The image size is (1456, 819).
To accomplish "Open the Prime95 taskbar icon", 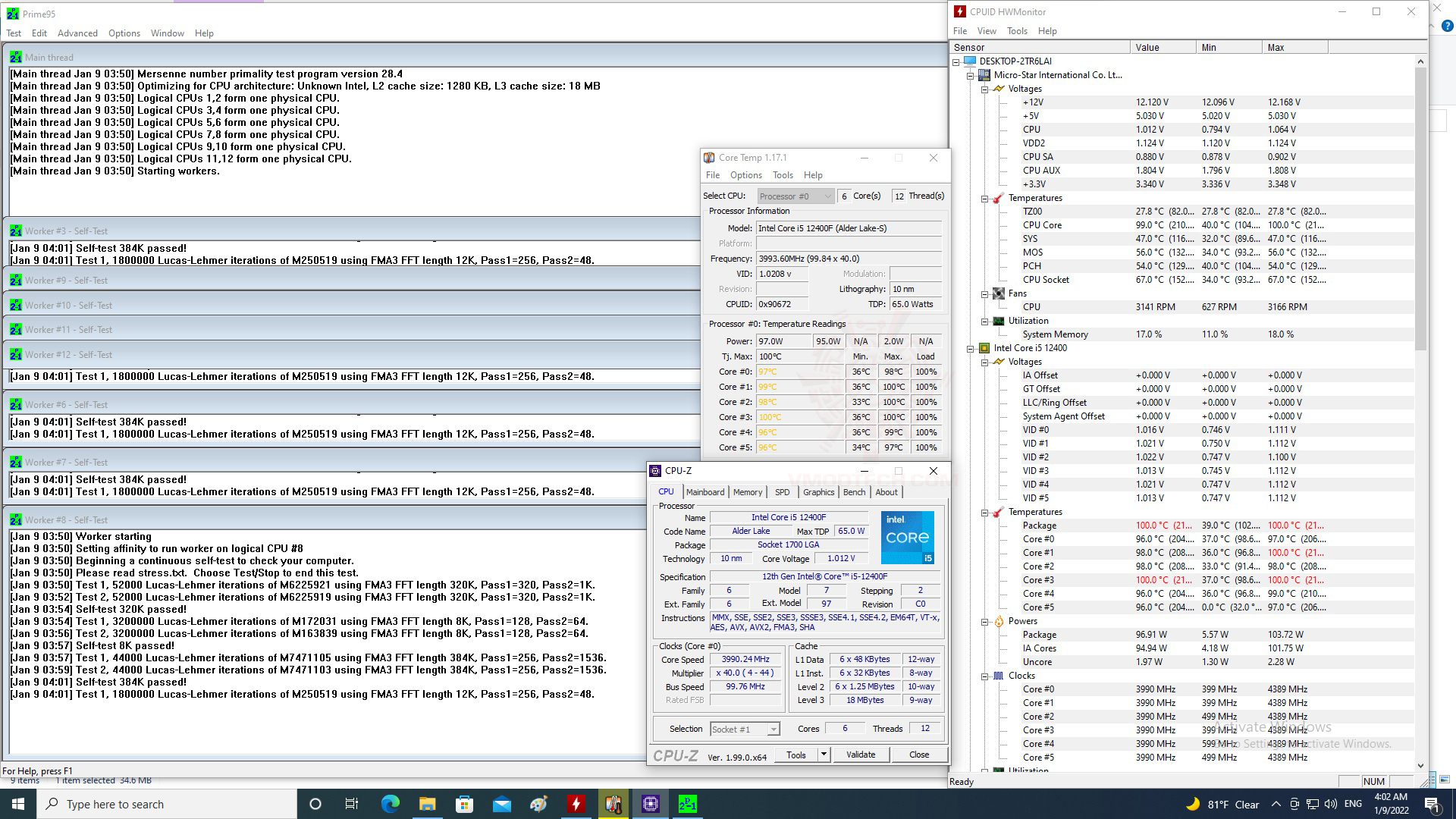I will [x=687, y=804].
